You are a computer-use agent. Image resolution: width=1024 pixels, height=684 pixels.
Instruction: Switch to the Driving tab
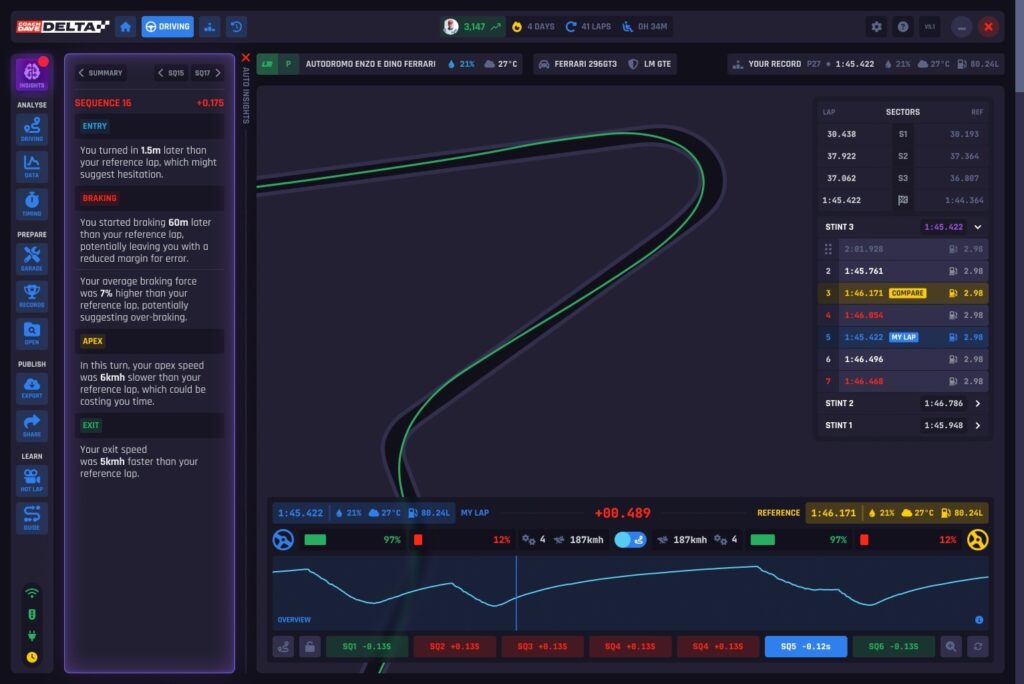(x=168, y=27)
